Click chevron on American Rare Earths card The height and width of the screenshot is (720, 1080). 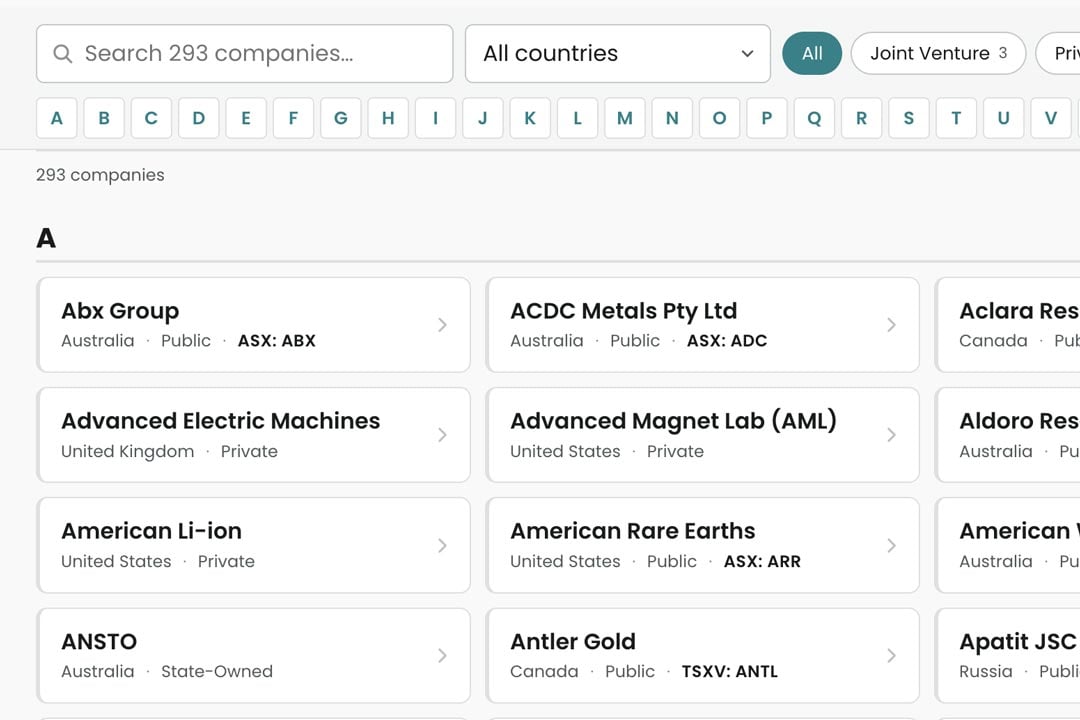click(x=891, y=546)
